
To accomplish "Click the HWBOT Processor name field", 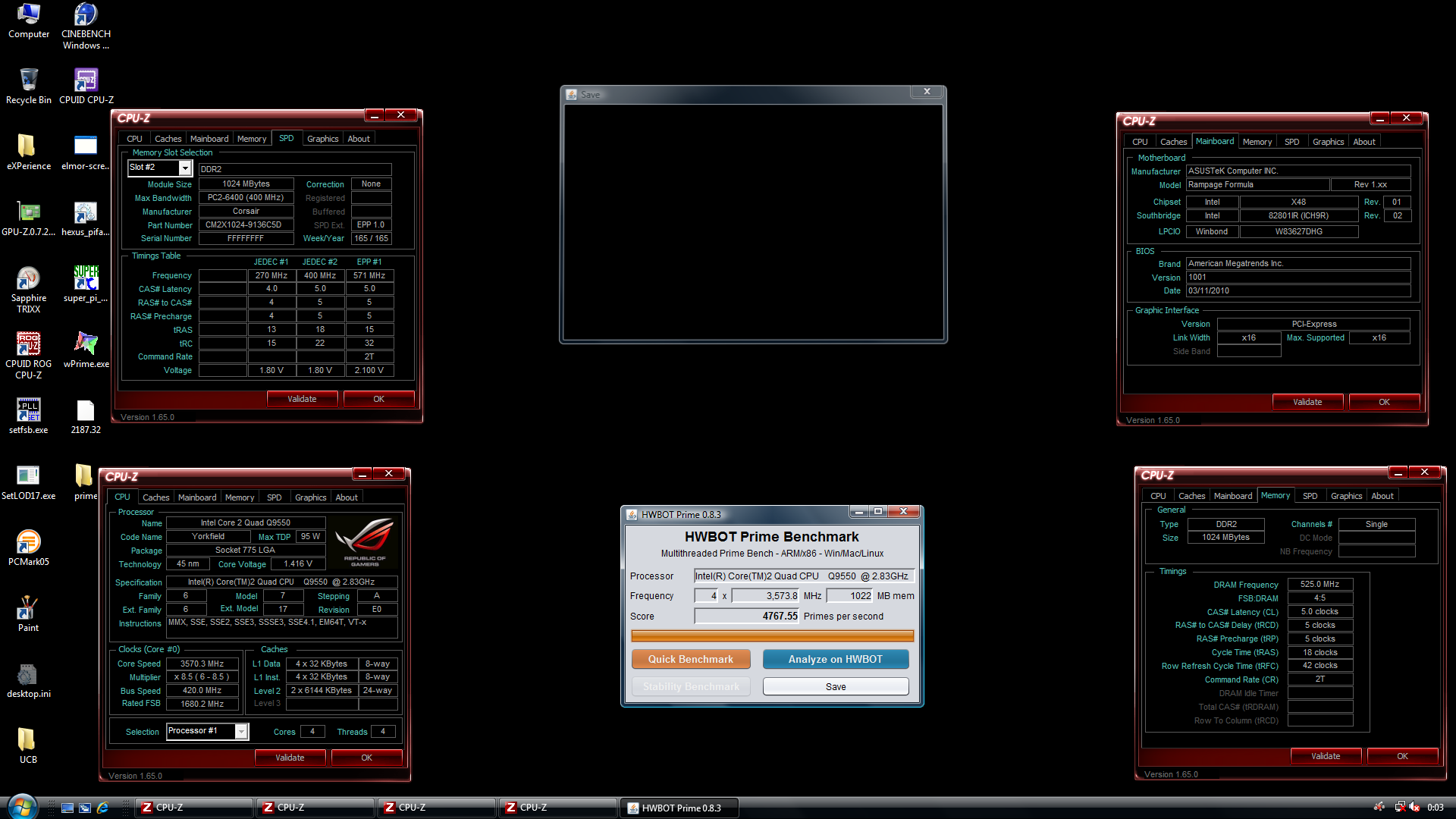I will point(804,576).
